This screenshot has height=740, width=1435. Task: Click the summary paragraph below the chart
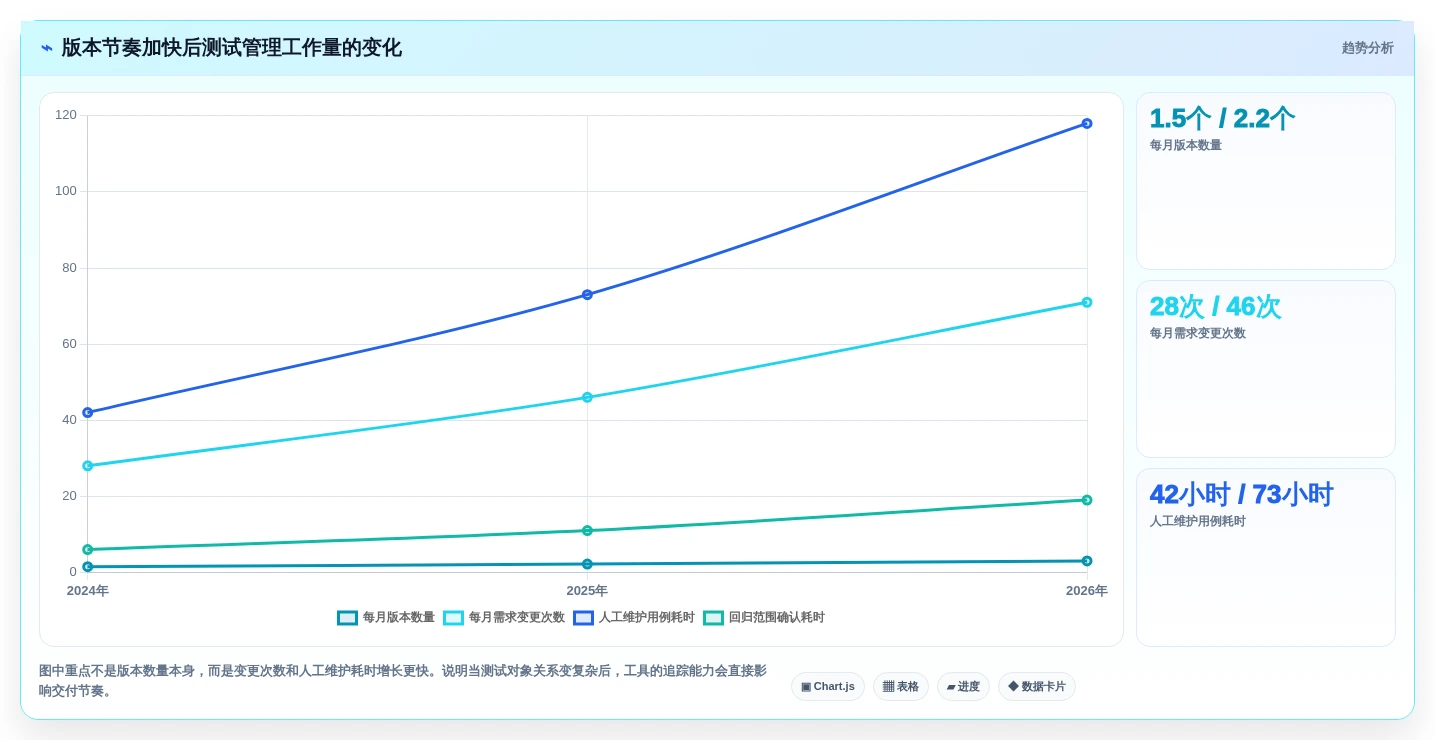click(403, 681)
